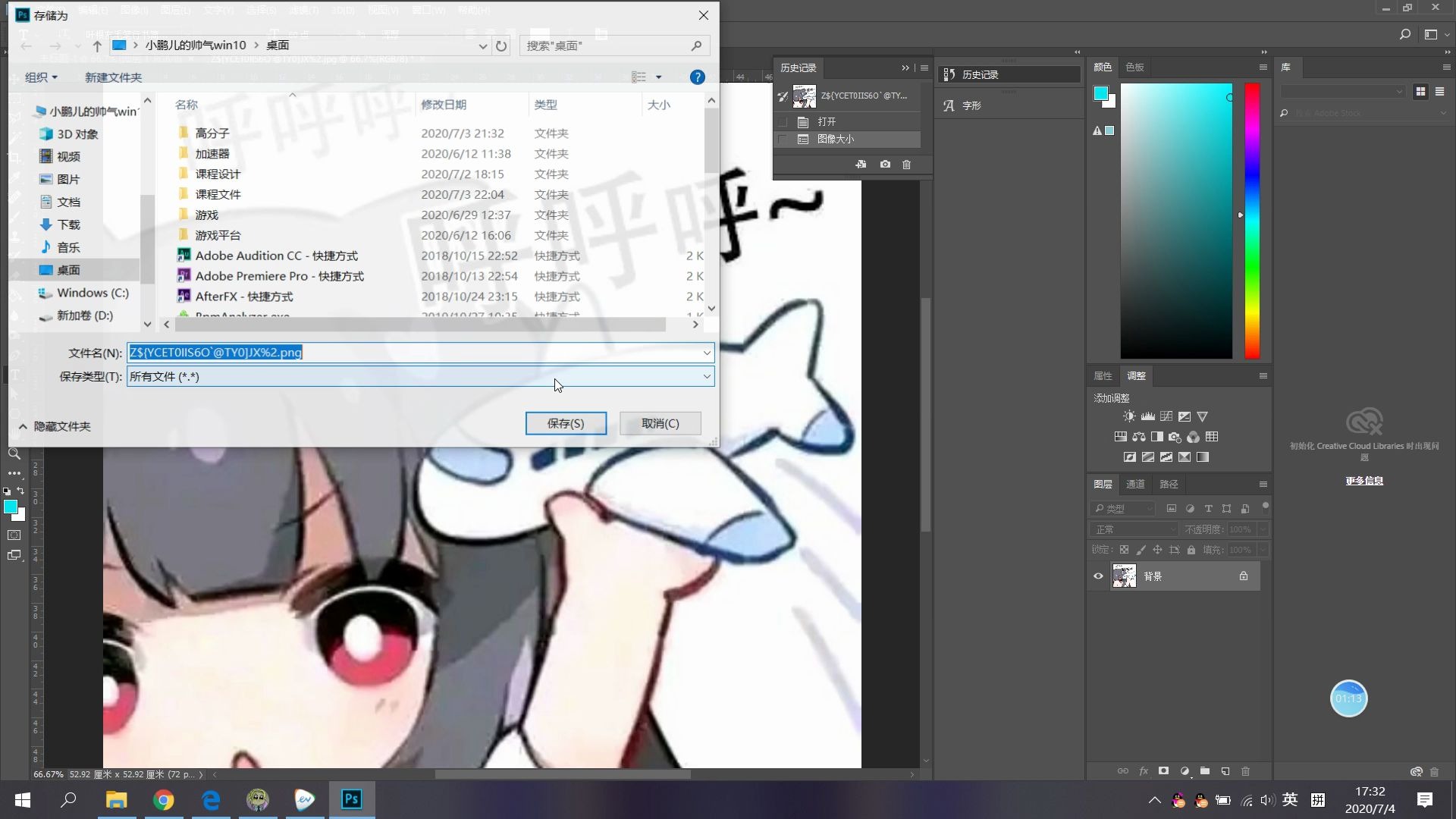
Task: Click the camera snapshot icon in History panel
Action: 885,165
